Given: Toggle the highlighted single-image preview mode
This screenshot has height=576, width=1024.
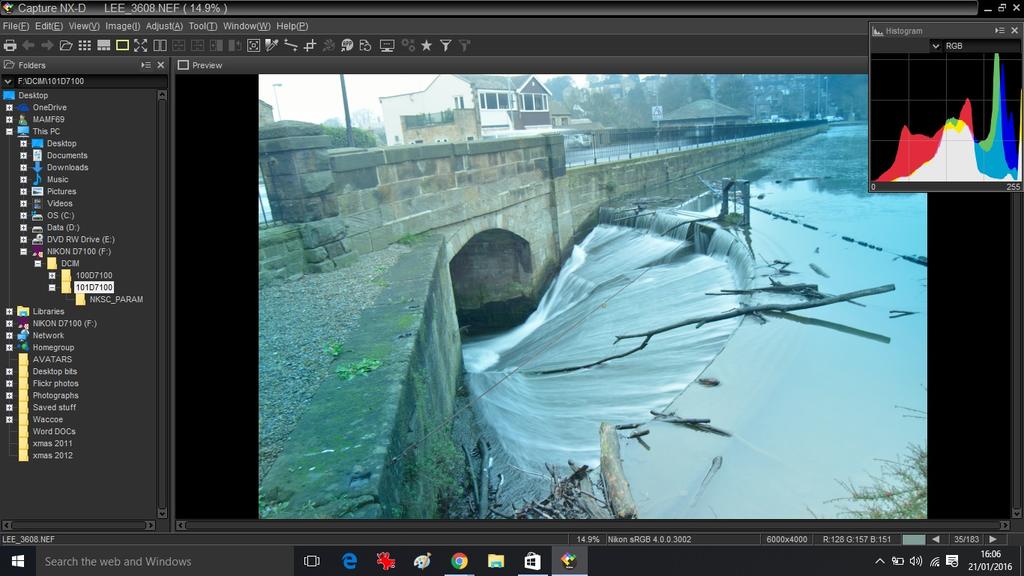Looking at the screenshot, I should tap(122, 45).
